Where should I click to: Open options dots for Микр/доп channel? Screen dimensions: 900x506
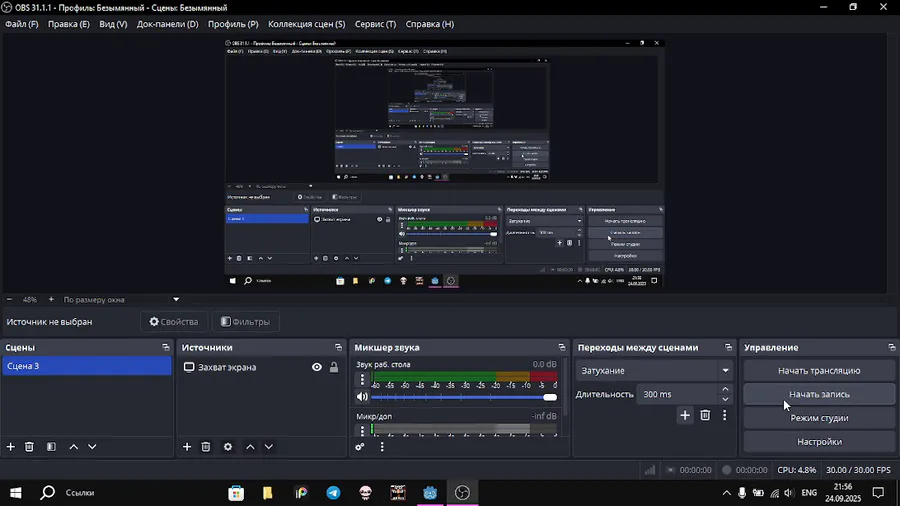point(362,430)
